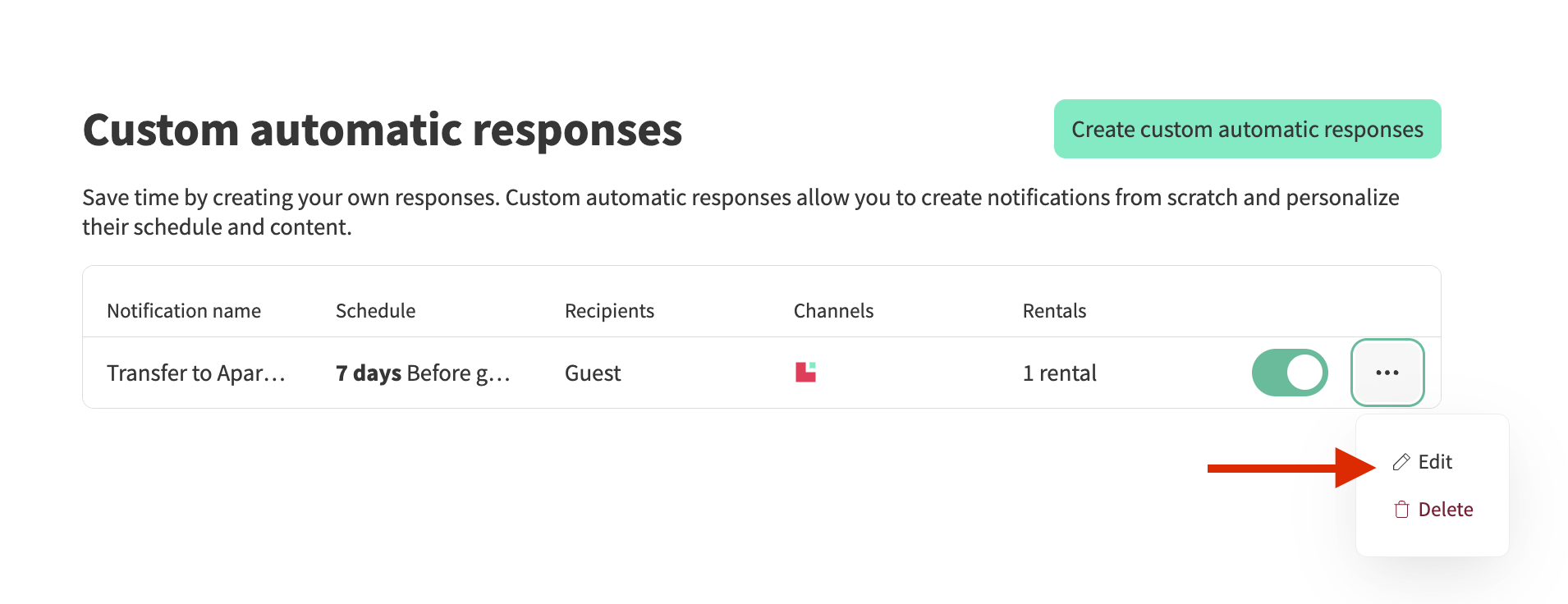Viewport: 1568px width, 604px height.
Task: Click the Recipients column header
Action: (609, 311)
